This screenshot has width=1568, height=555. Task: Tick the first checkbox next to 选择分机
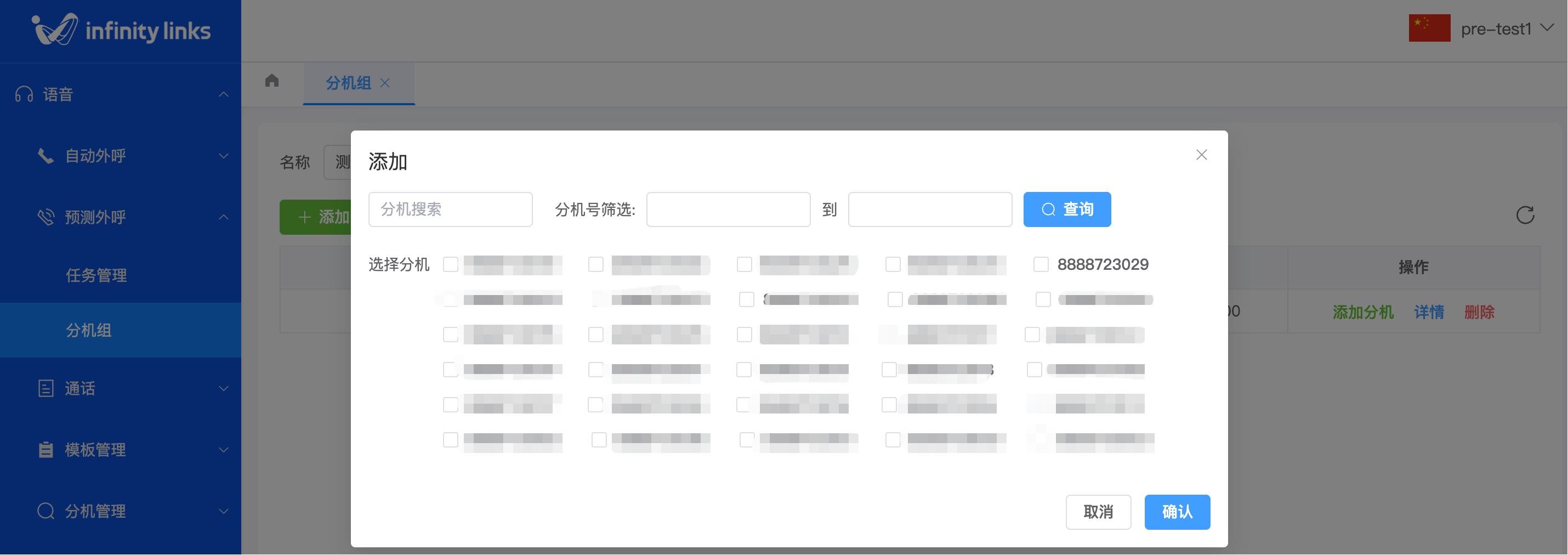(x=451, y=265)
